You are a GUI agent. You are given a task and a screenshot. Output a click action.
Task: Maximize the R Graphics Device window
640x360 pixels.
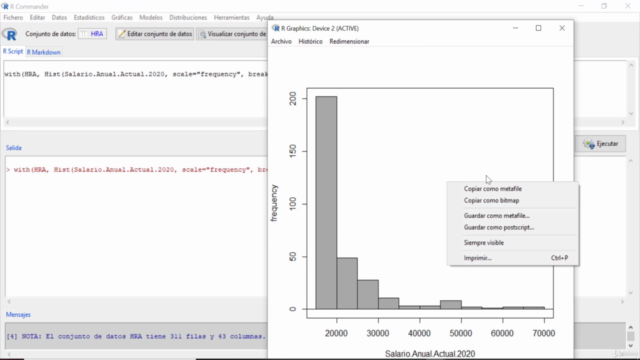pos(538,28)
